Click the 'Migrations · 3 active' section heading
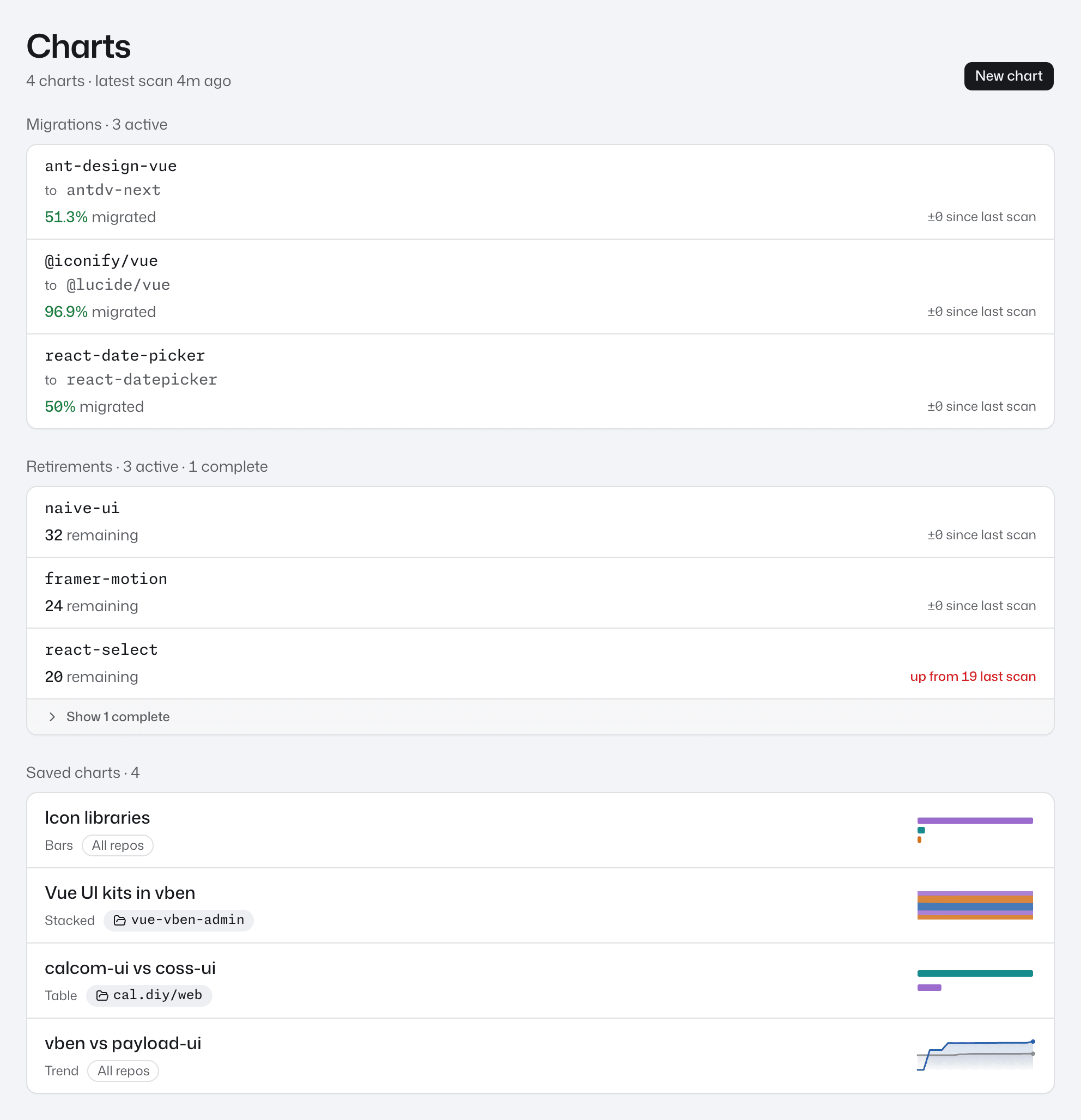The height and width of the screenshot is (1120, 1081). coord(96,125)
